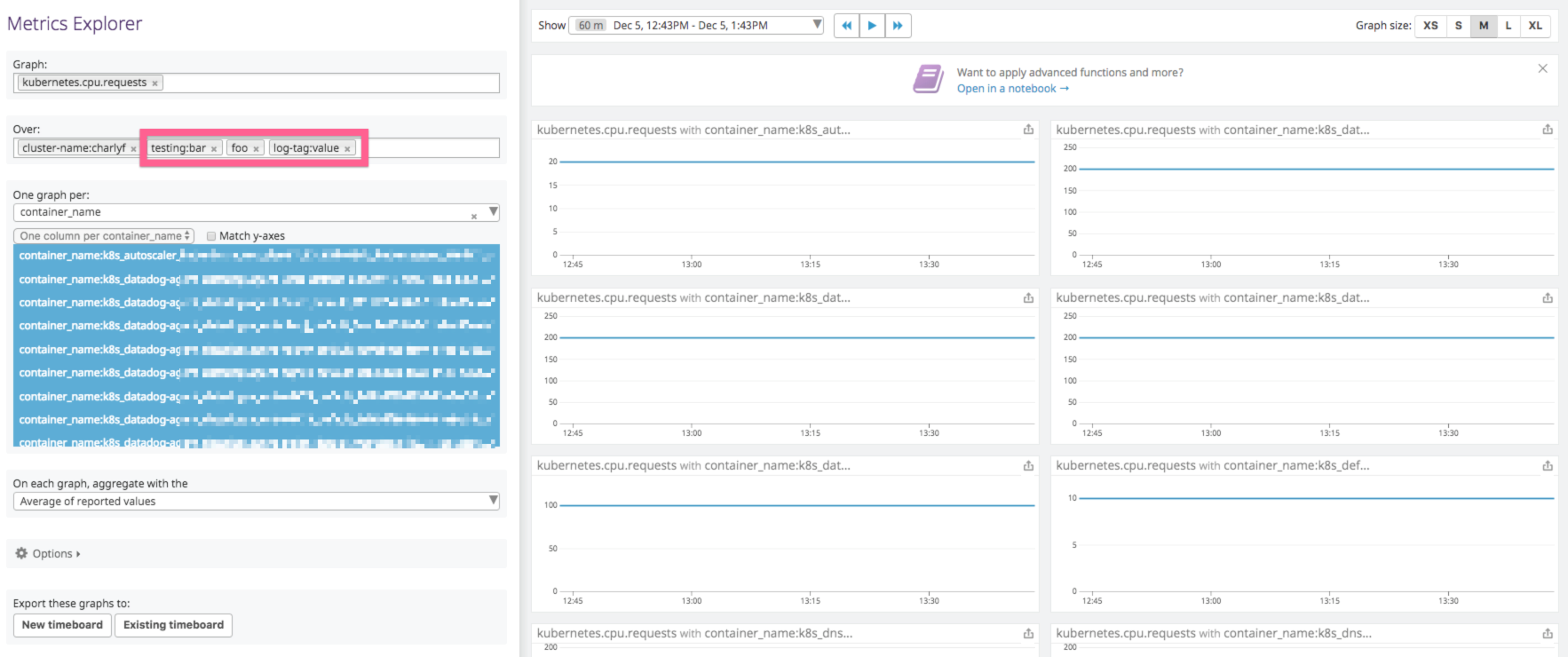Screen dimensions: 1568x657
Task: Remove the testing:bar tag
Action: (x=214, y=149)
